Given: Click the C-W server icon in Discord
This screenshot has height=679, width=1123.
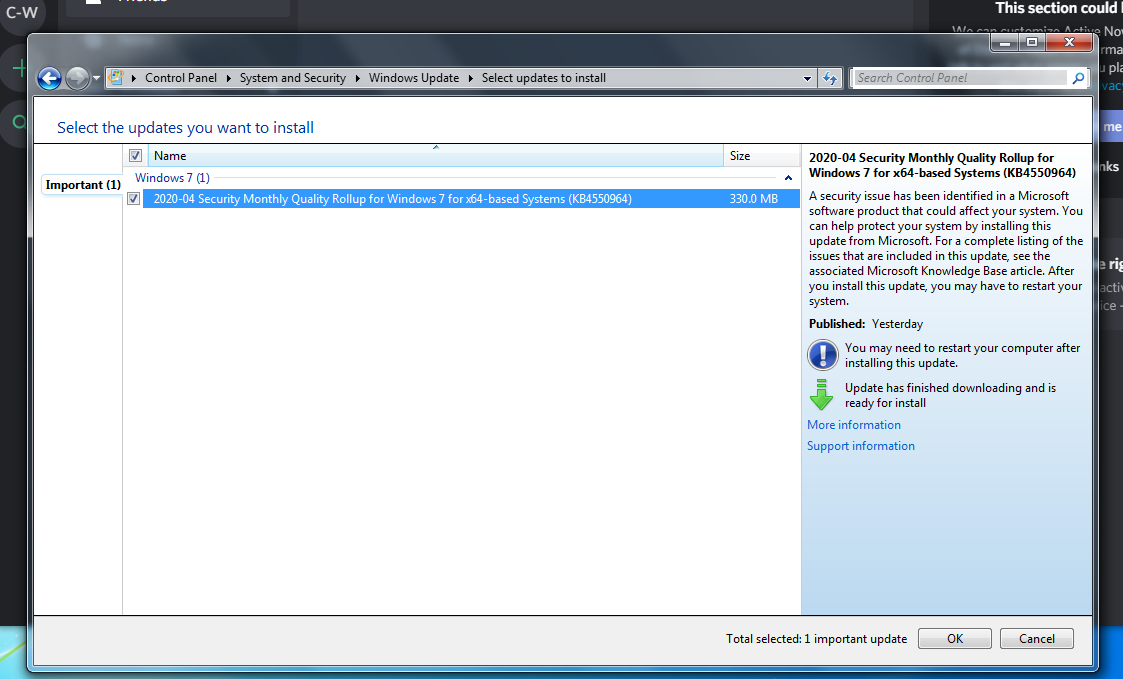Looking at the screenshot, I should (x=21, y=13).
